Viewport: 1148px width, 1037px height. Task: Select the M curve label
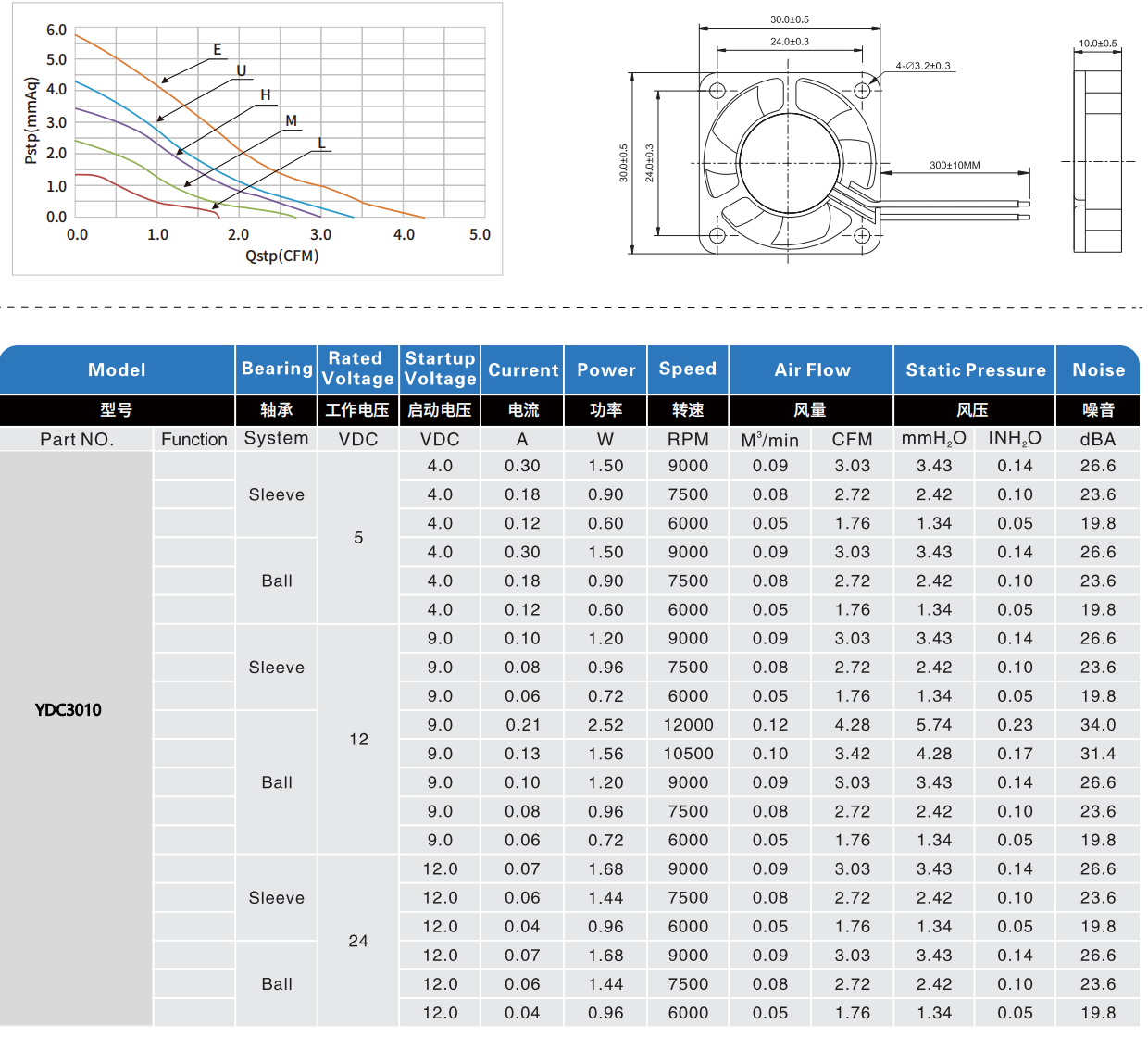point(291,119)
